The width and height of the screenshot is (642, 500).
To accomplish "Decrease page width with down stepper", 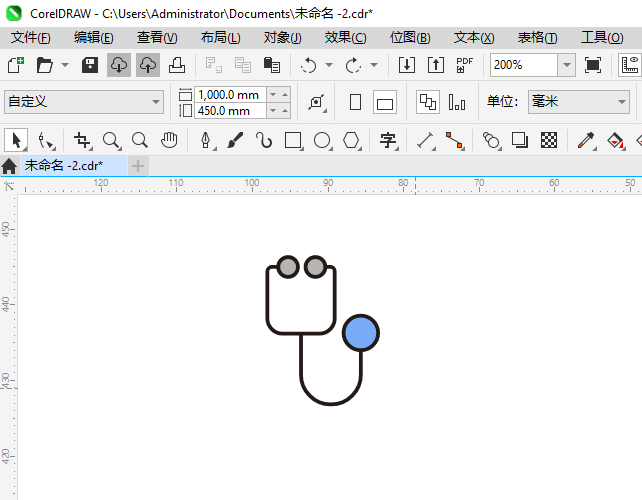I will point(273,95).
